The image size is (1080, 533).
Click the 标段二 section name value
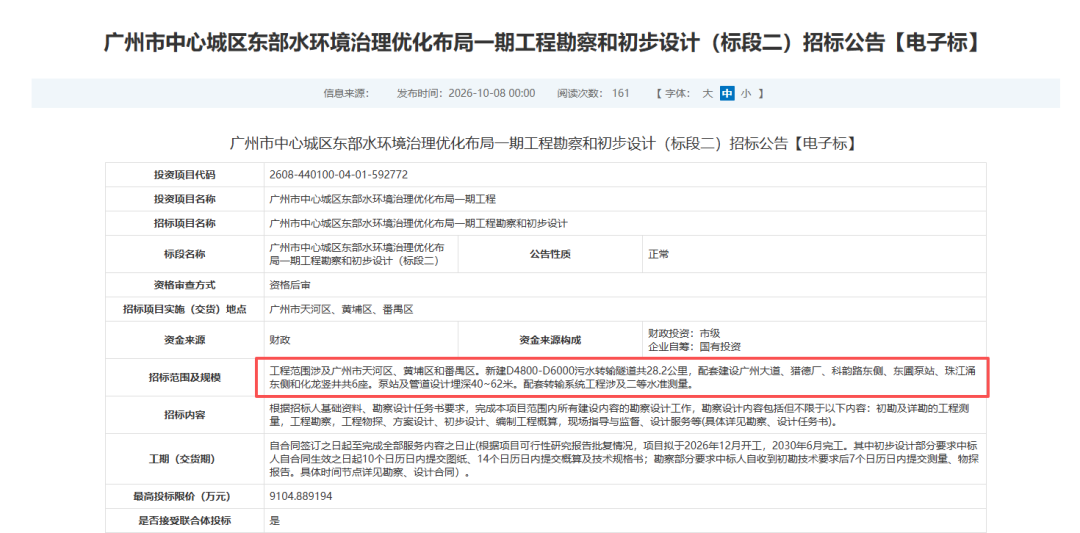[356, 254]
